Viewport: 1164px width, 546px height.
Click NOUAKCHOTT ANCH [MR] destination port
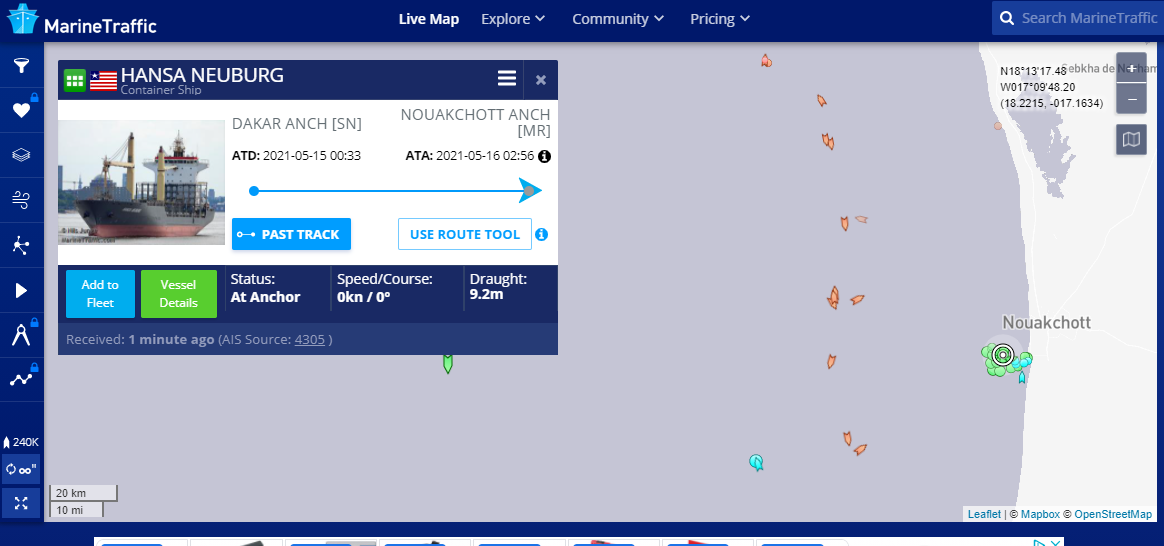(475, 123)
